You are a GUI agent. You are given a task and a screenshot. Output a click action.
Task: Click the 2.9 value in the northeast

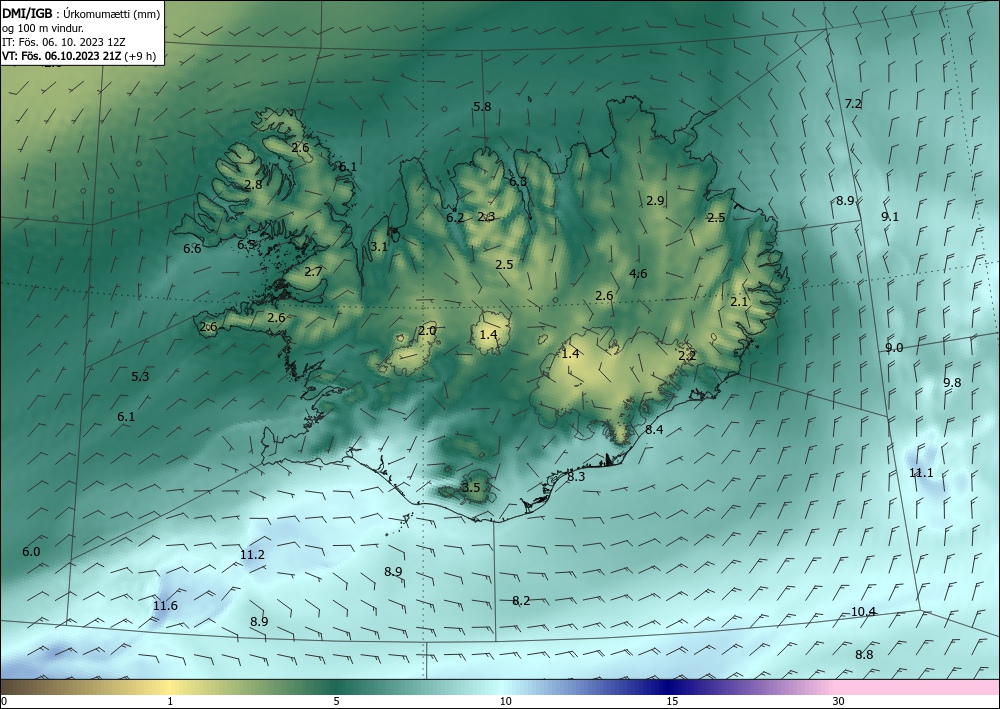click(x=655, y=200)
